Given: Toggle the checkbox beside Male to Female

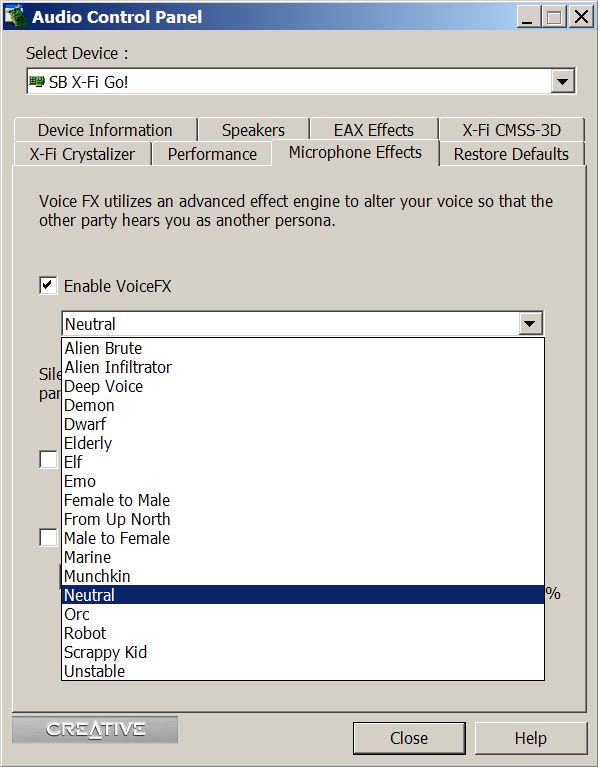Looking at the screenshot, I should pos(48,537).
